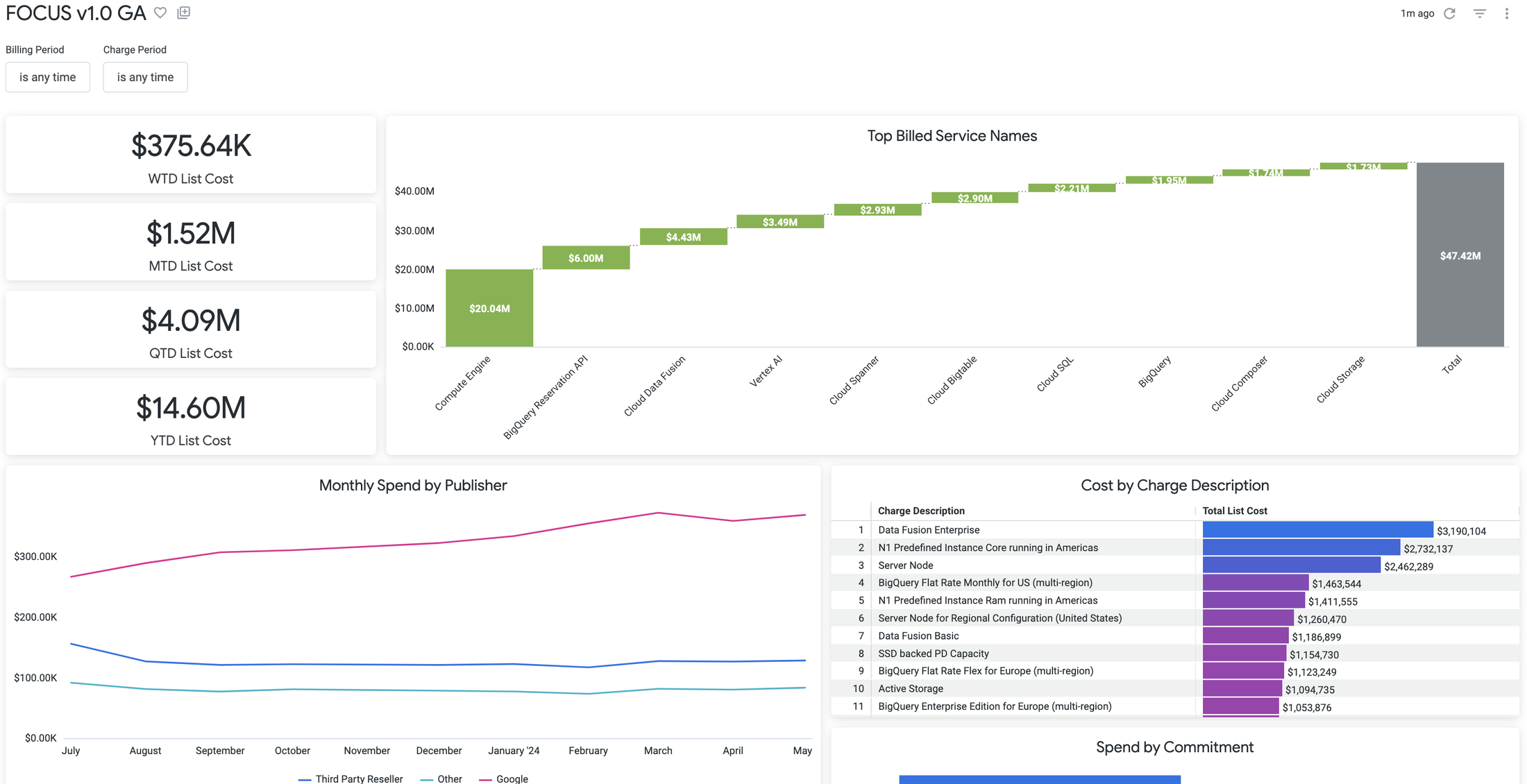Viewport: 1527px width, 784px height.
Task: Click the $2,732,137 cost bar
Action: (1301, 547)
